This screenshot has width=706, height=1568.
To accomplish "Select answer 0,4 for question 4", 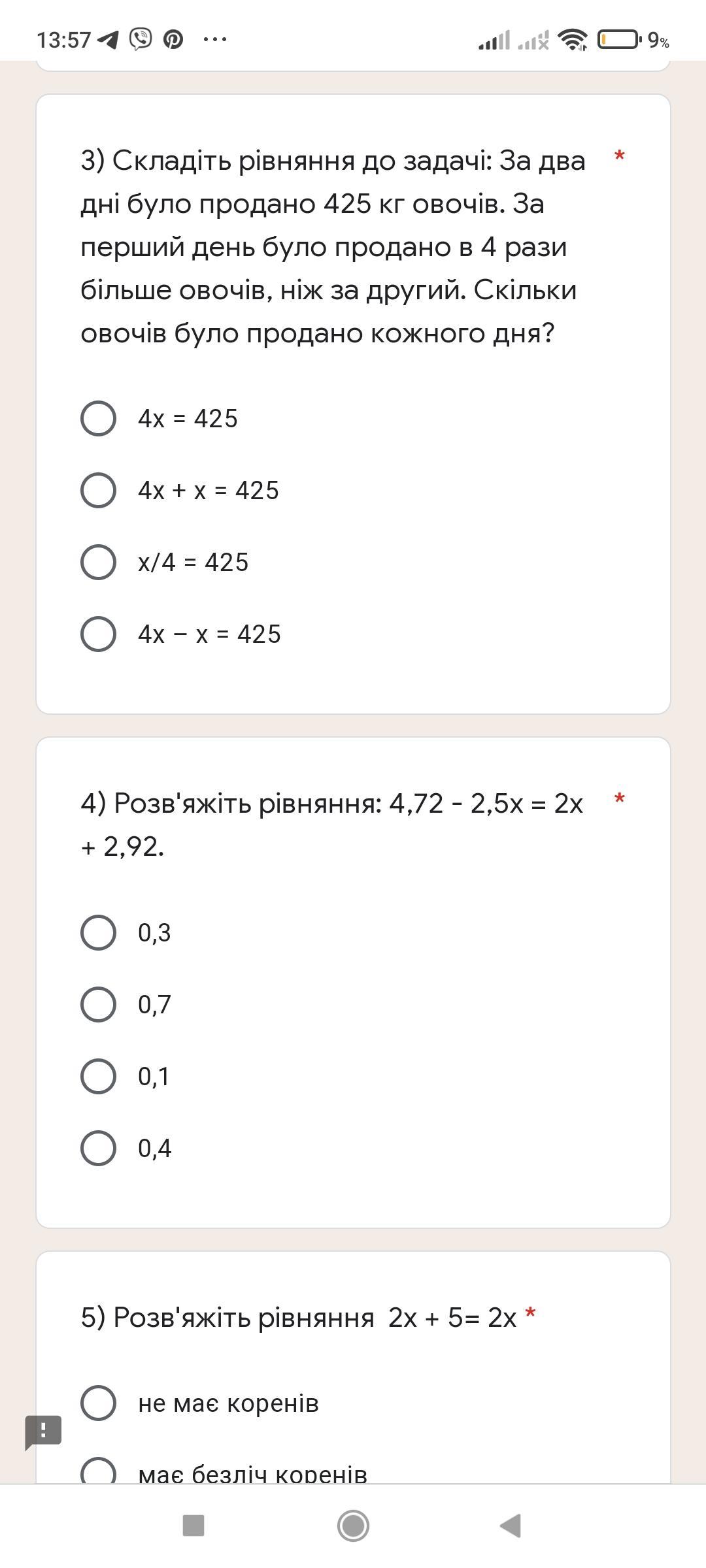I will tap(99, 1148).
